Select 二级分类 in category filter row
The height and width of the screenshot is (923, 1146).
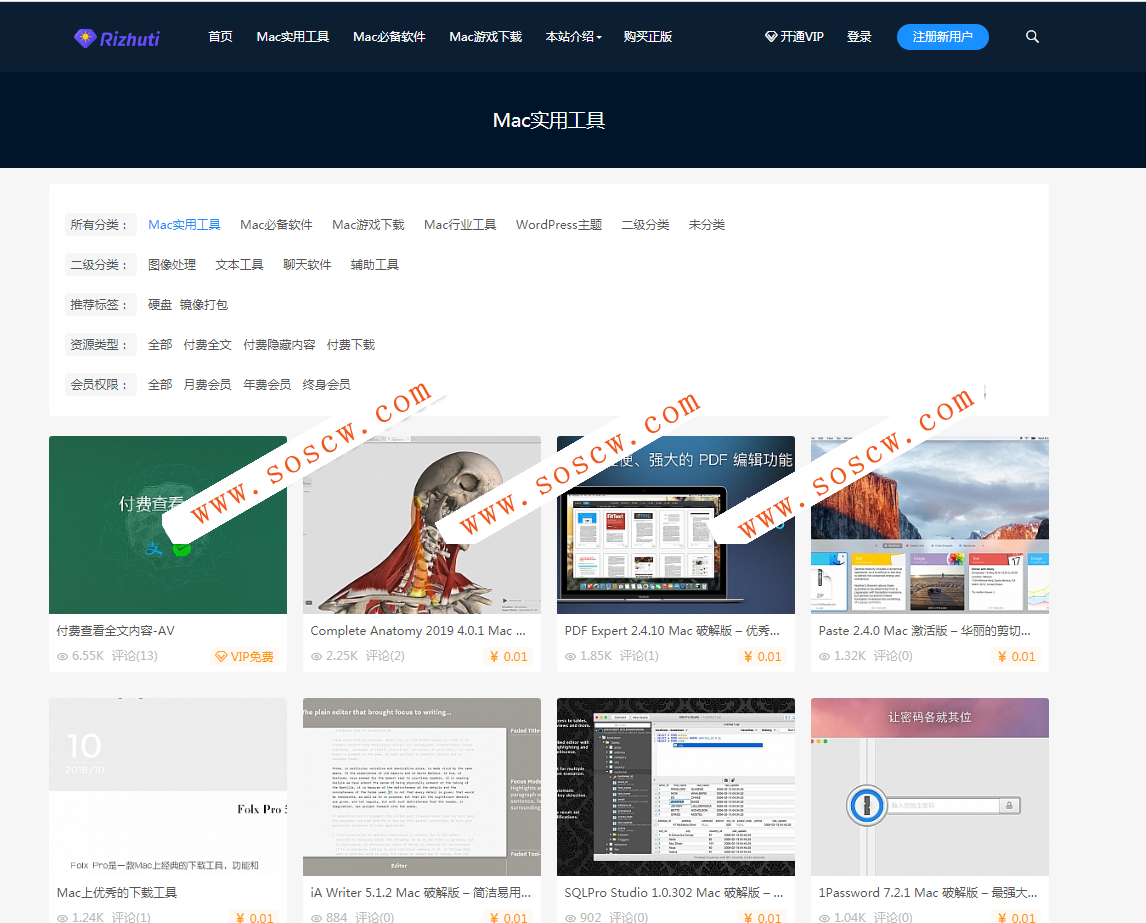(x=645, y=224)
